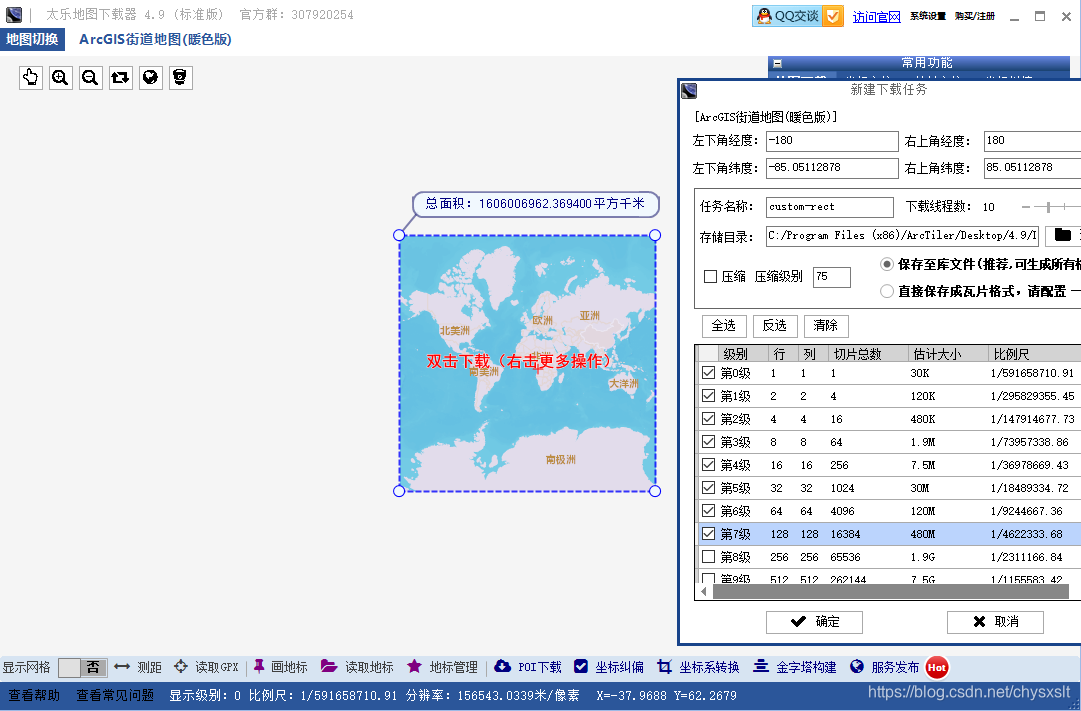Click the dialog logo in 新建下载任务
The image size is (1081, 711).
click(689, 90)
